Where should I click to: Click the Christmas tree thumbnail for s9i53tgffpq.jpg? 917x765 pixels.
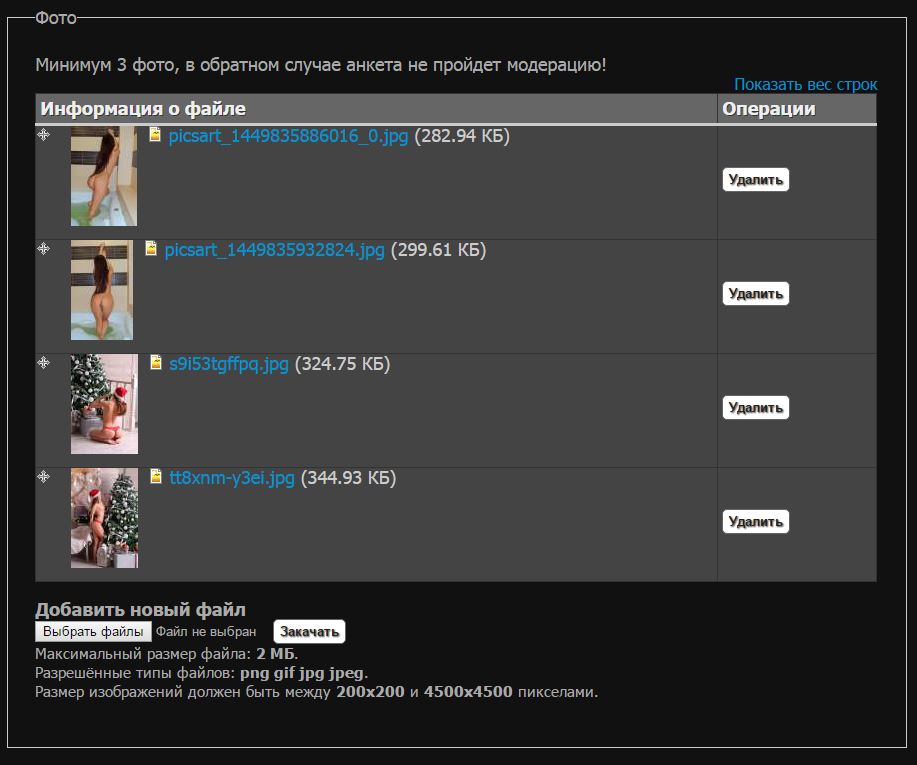103,404
